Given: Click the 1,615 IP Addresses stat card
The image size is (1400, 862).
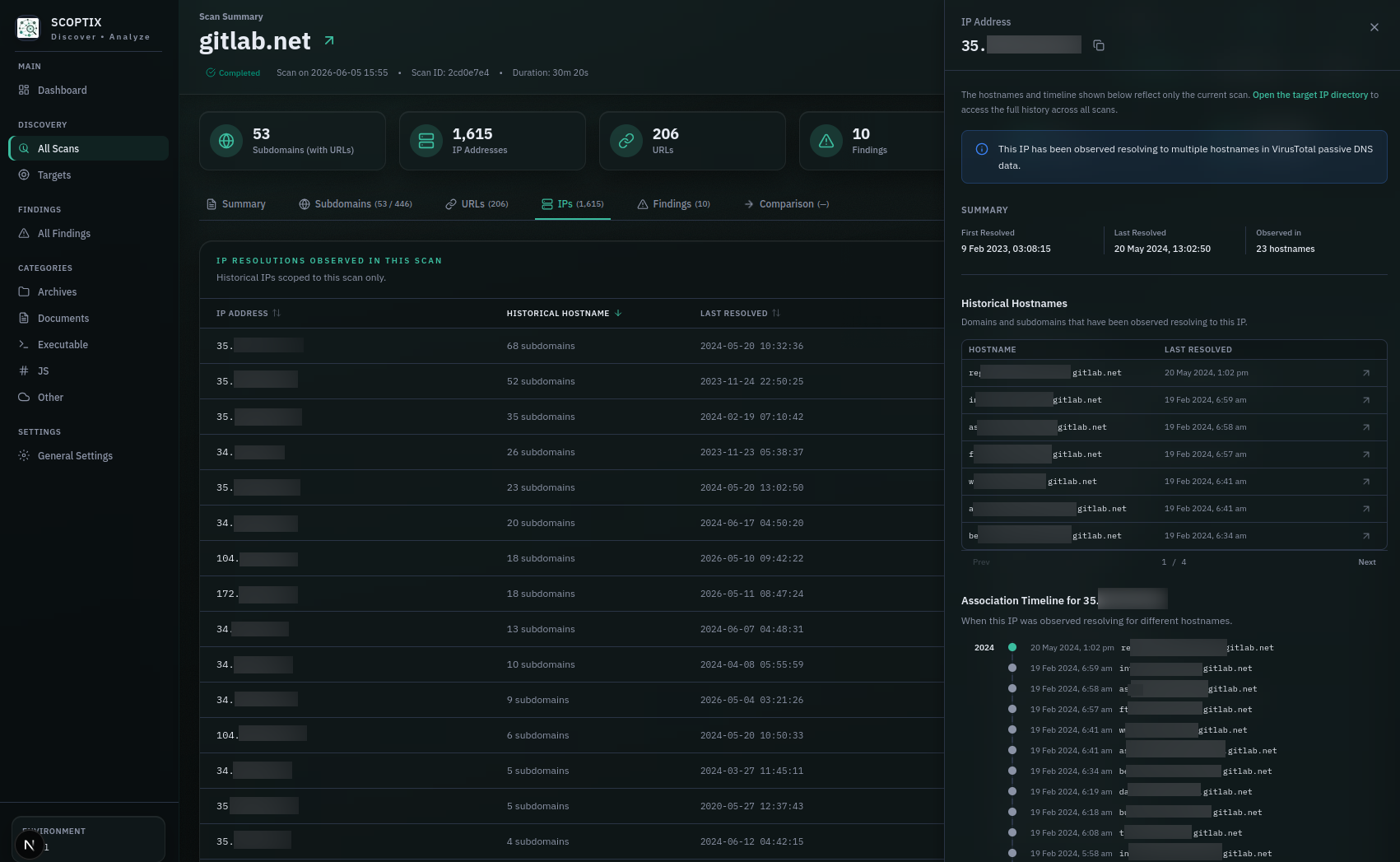Looking at the screenshot, I should pos(492,141).
